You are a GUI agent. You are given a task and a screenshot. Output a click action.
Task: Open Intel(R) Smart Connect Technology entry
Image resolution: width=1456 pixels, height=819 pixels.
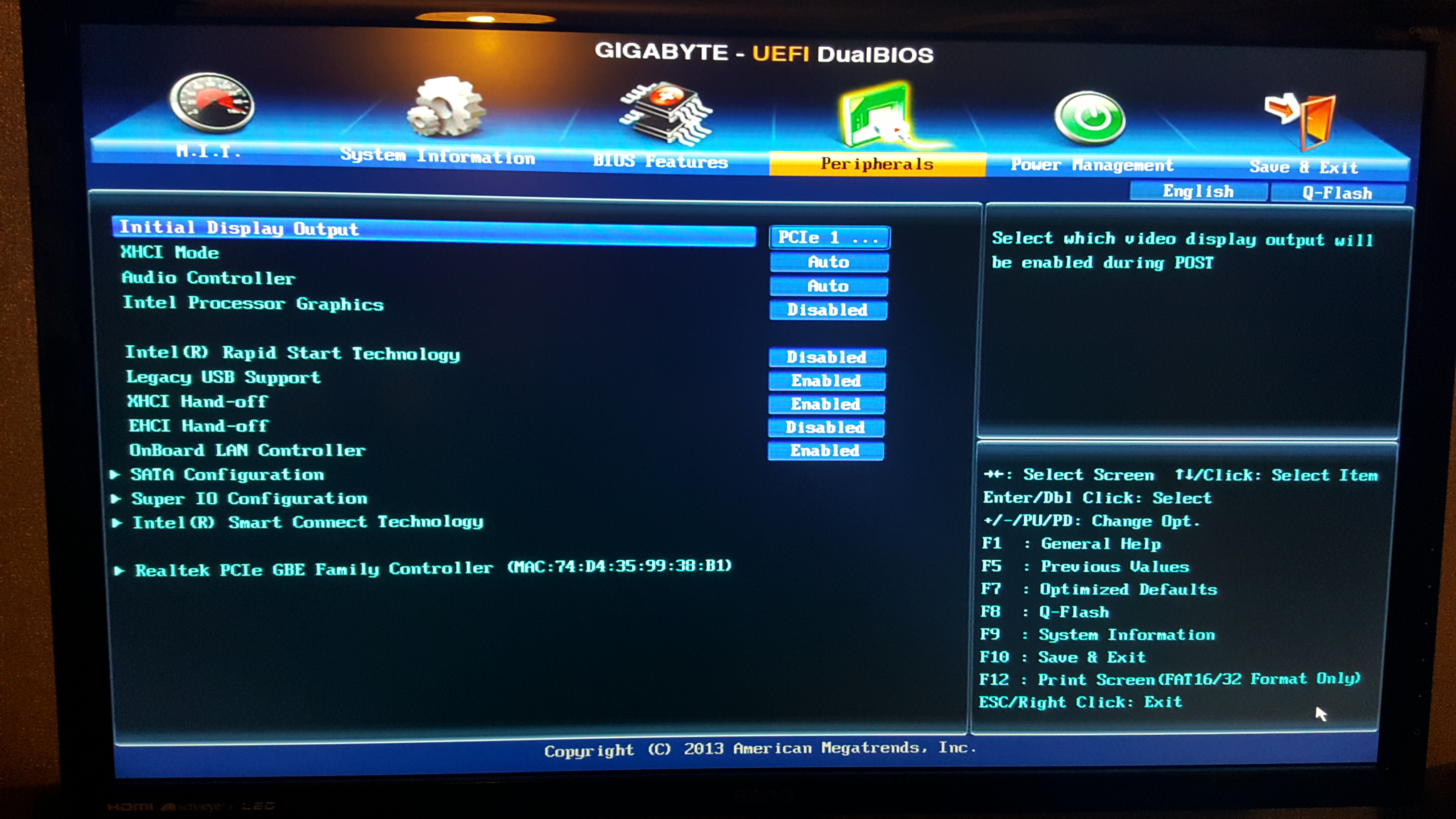[307, 522]
